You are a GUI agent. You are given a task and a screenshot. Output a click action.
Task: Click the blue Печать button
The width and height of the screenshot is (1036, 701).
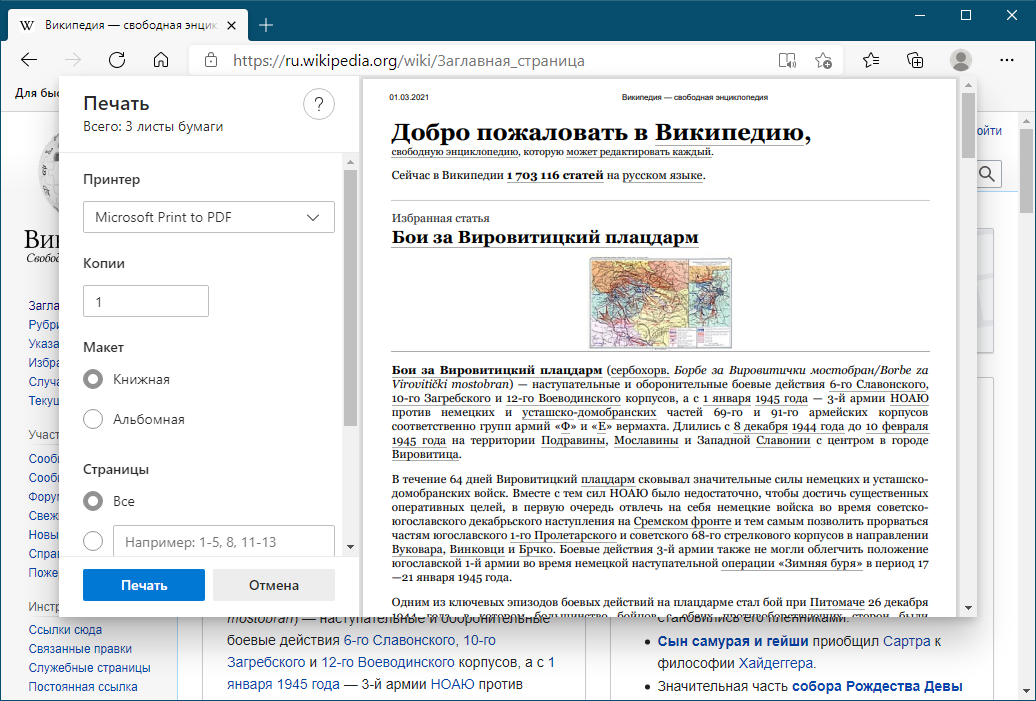pyautogui.click(x=144, y=585)
